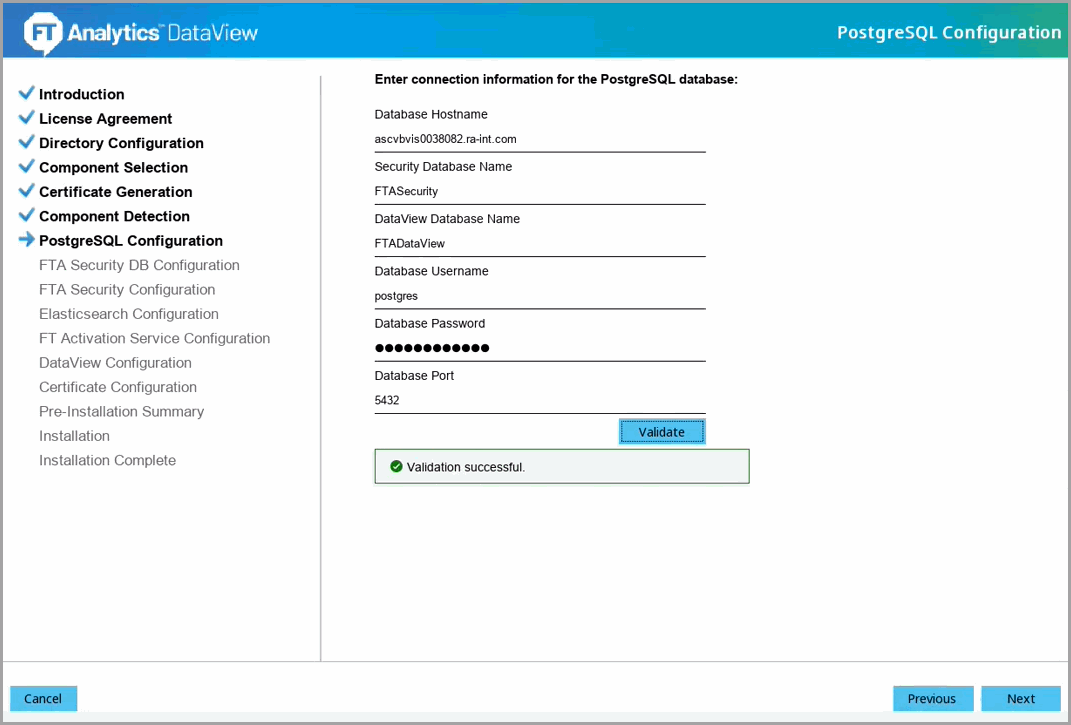Click the checkmark beside Component Detection
The width and height of the screenshot is (1071, 725).
click(27, 215)
